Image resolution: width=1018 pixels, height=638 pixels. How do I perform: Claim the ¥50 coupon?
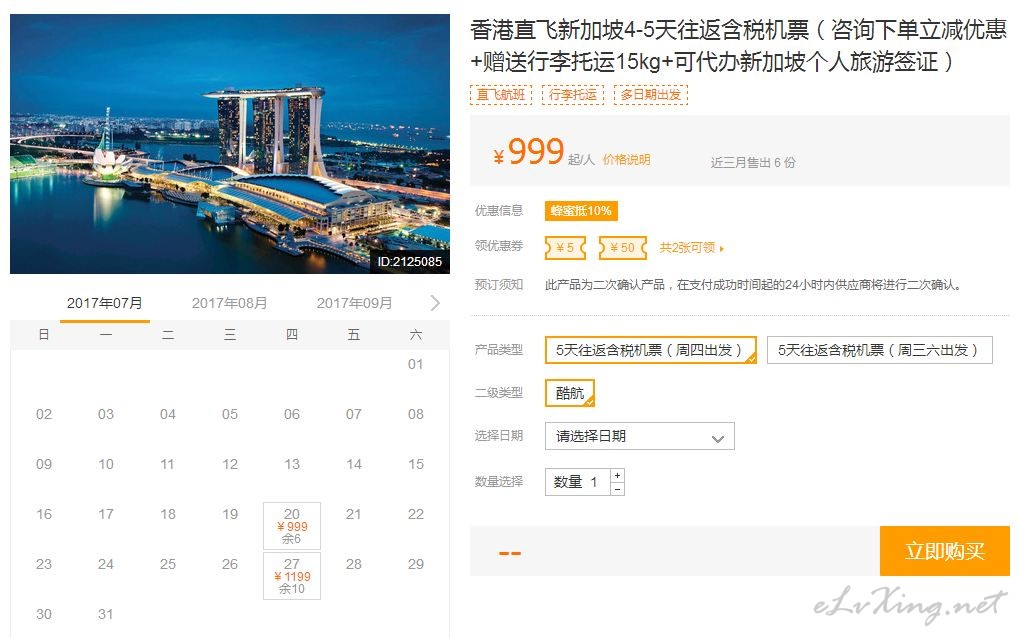pos(623,247)
